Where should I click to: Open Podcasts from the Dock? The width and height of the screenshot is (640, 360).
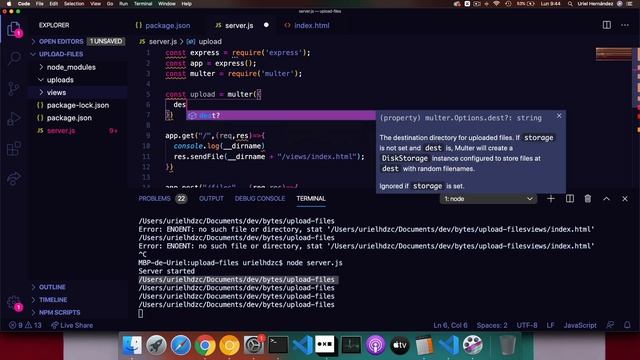click(375, 345)
